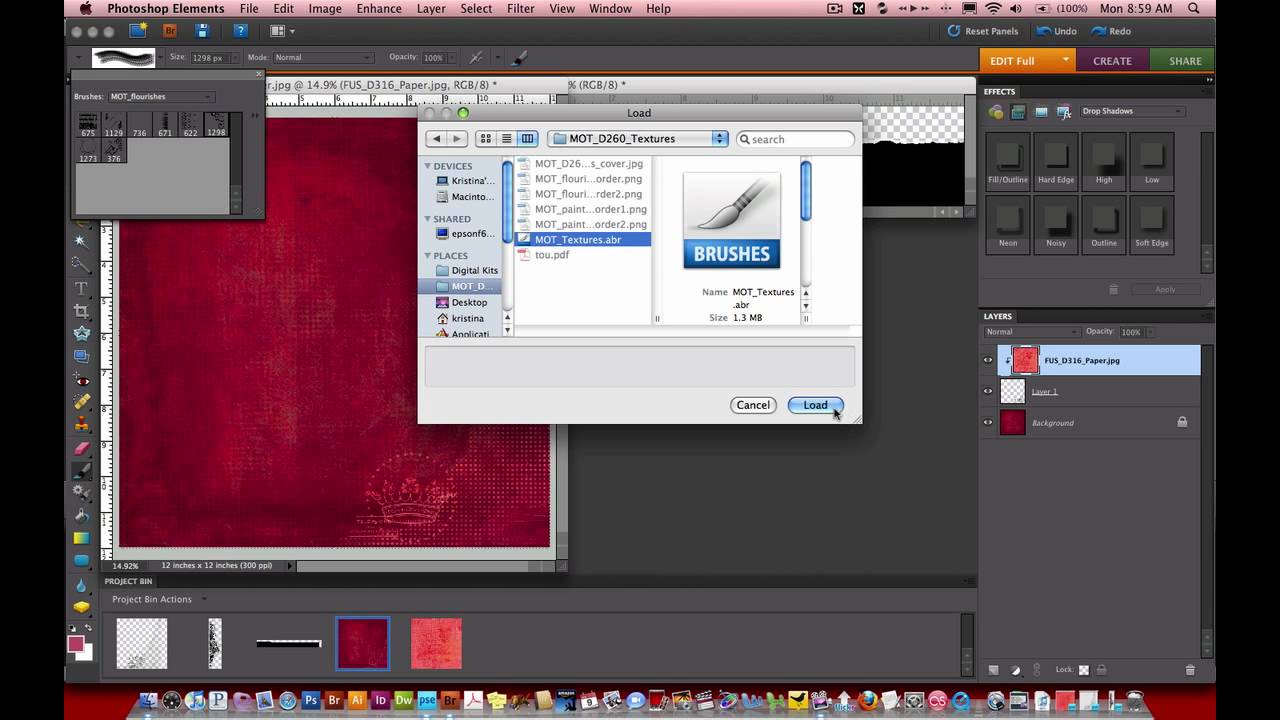1280x720 pixels.
Task: Open the Brushes MOT_flourishes dropdown
Action: click(160, 97)
